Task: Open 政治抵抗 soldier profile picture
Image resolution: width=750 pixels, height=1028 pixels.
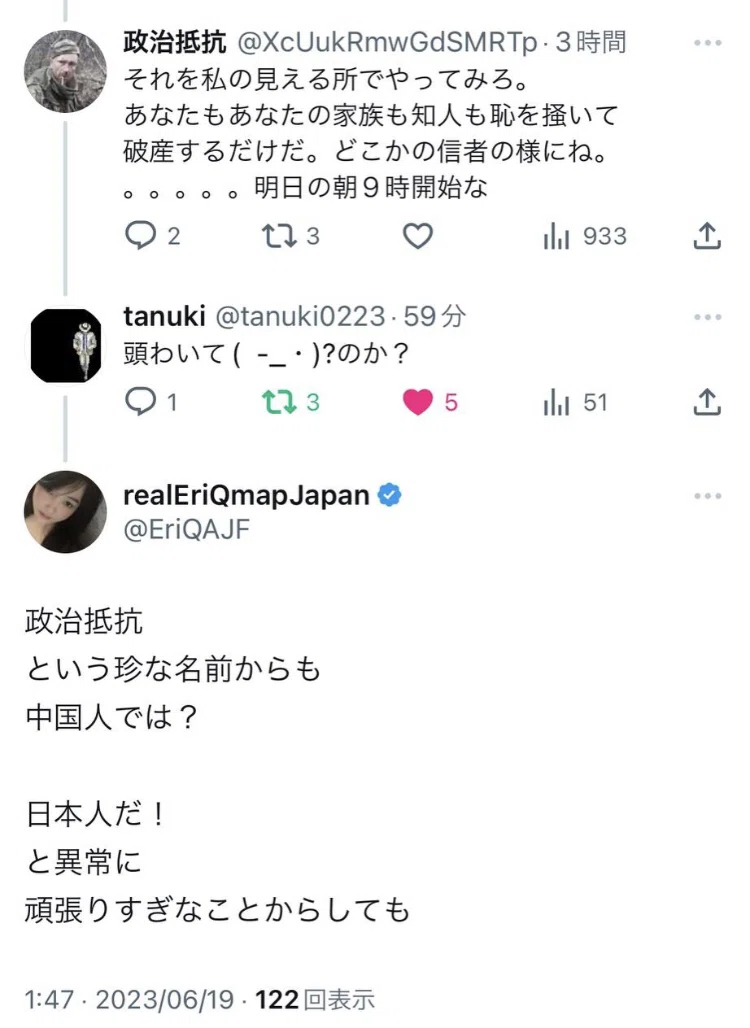Action: pyautogui.click(x=65, y=71)
